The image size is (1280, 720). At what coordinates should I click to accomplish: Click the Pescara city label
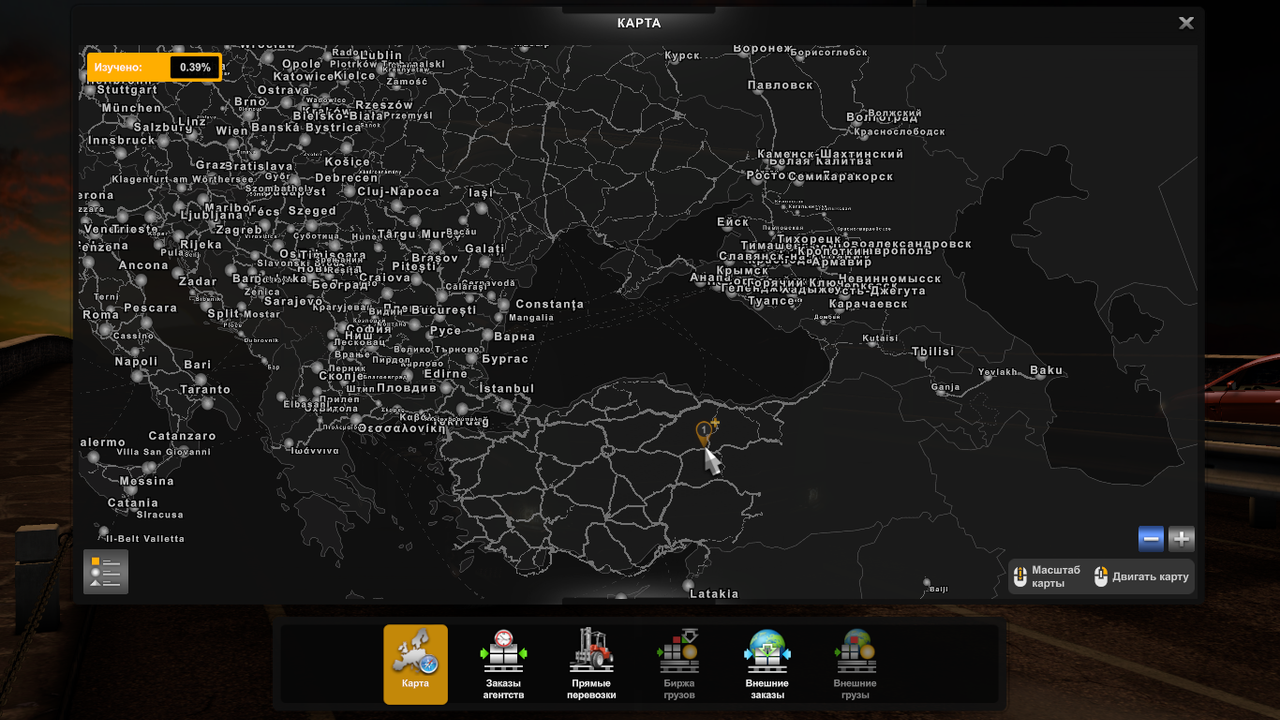point(150,308)
